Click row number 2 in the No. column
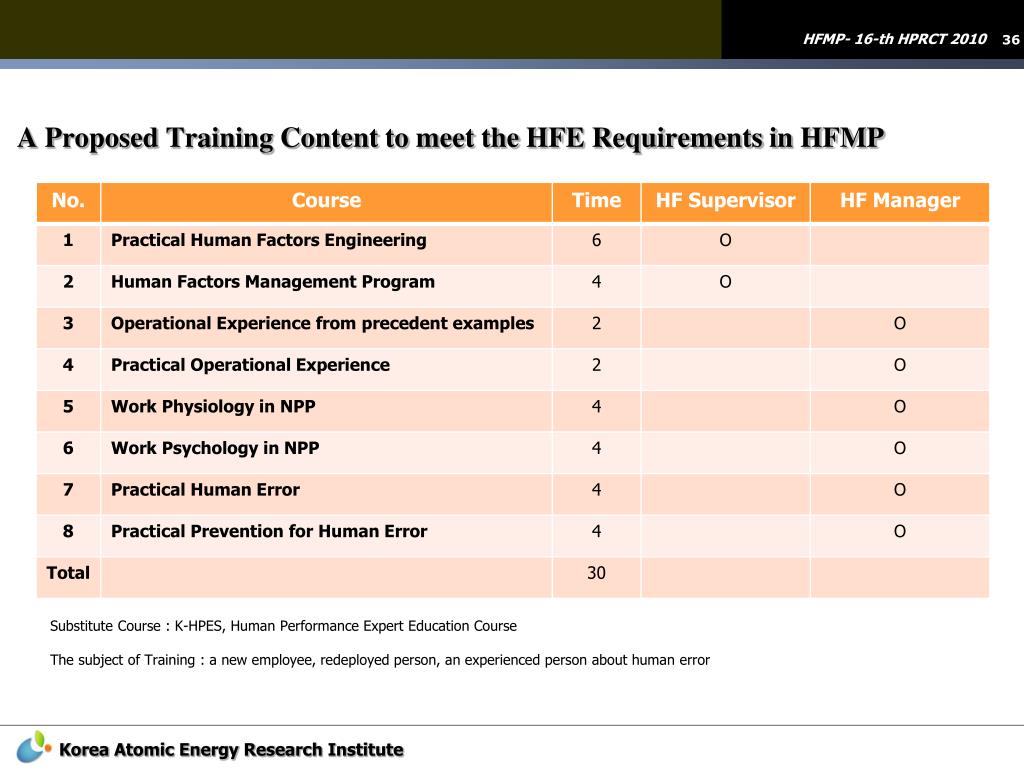 click(68, 282)
